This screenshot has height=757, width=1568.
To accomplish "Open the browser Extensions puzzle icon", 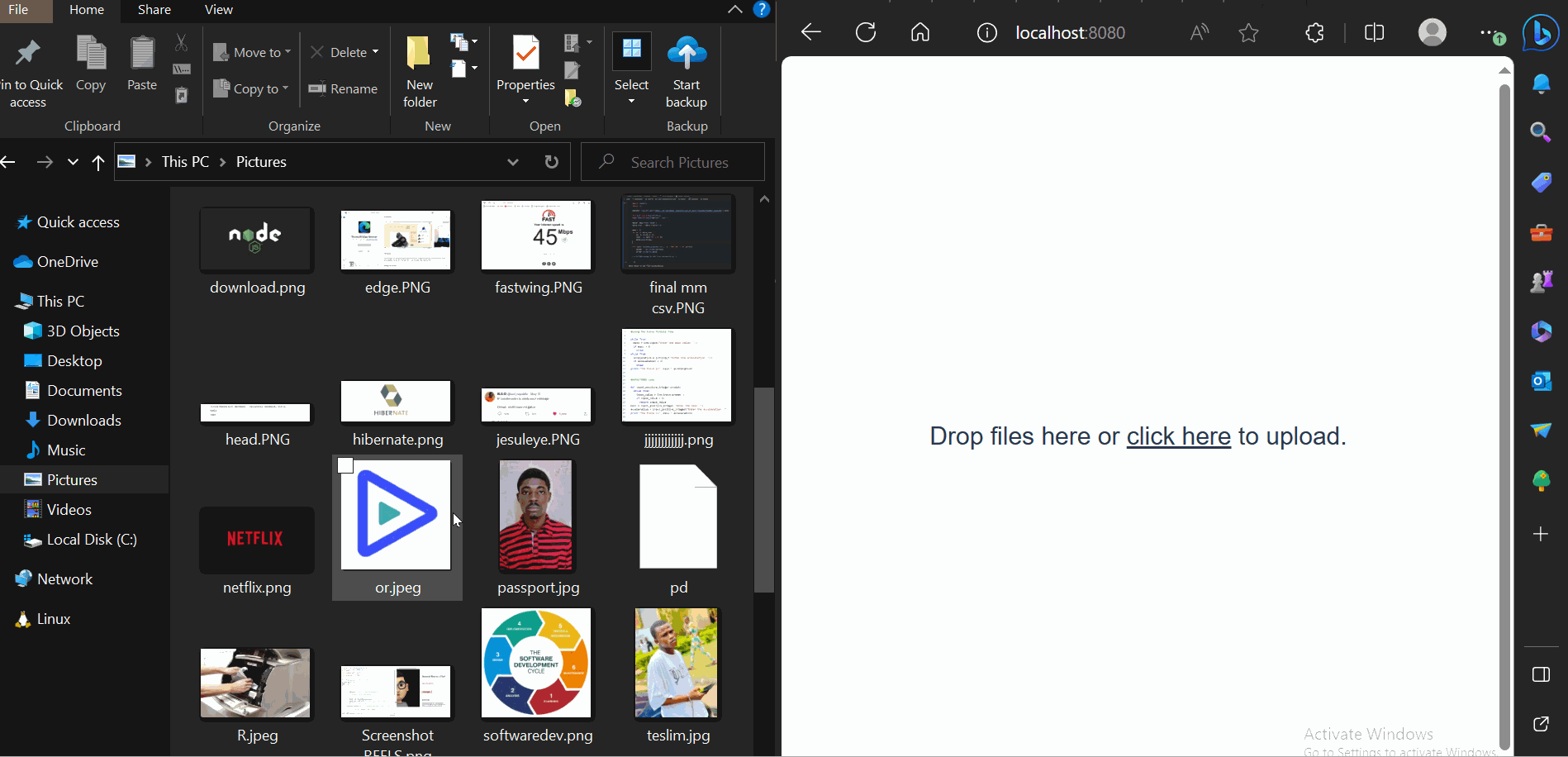I will point(1315,32).
